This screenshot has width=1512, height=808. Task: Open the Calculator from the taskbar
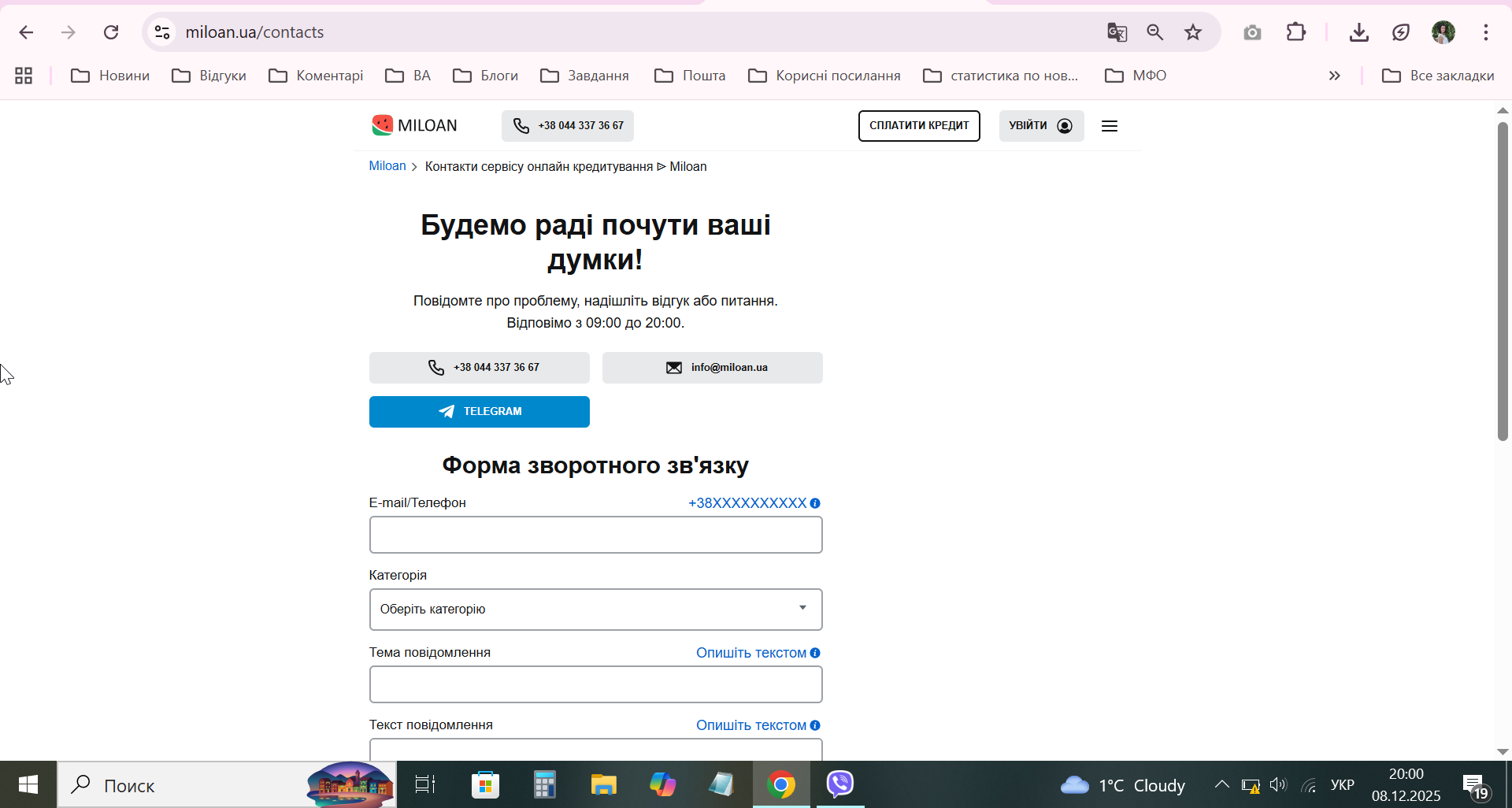(544, 784)
